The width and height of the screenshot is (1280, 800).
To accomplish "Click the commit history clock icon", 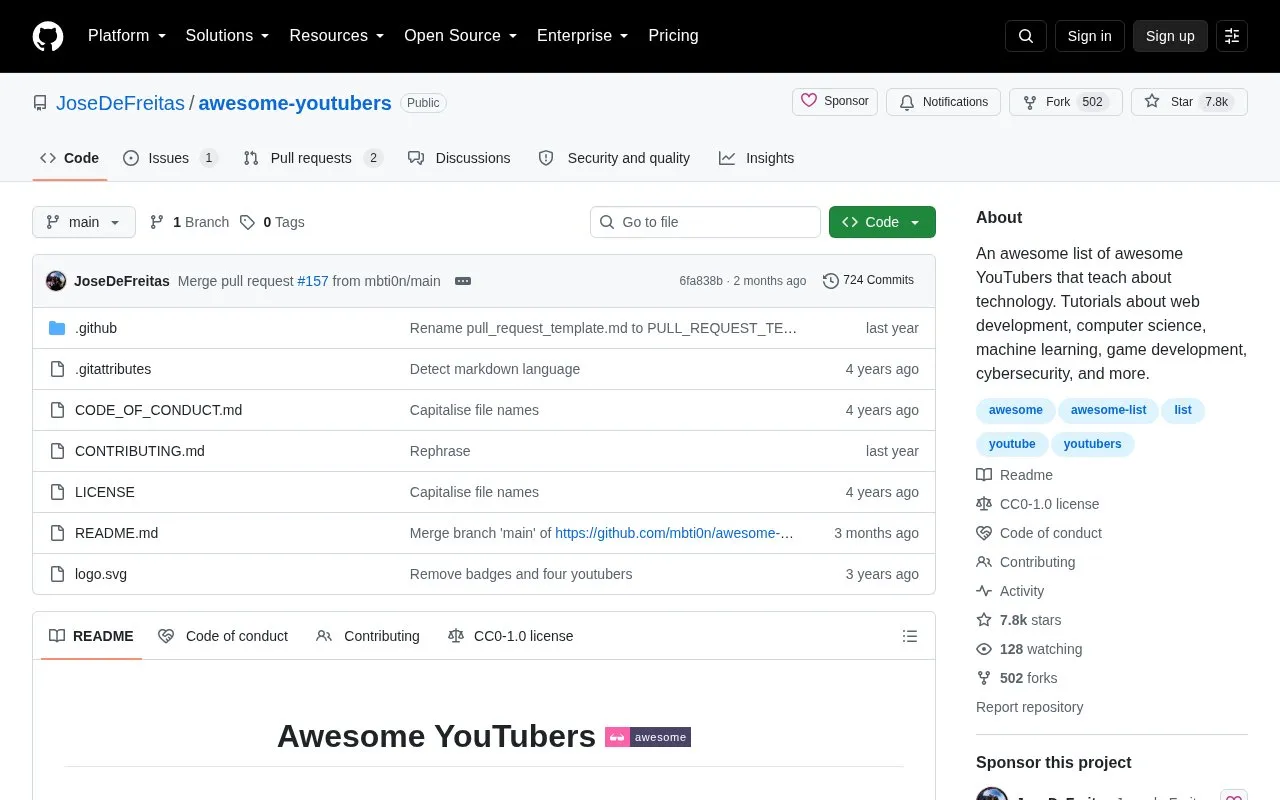I will 830,281.
